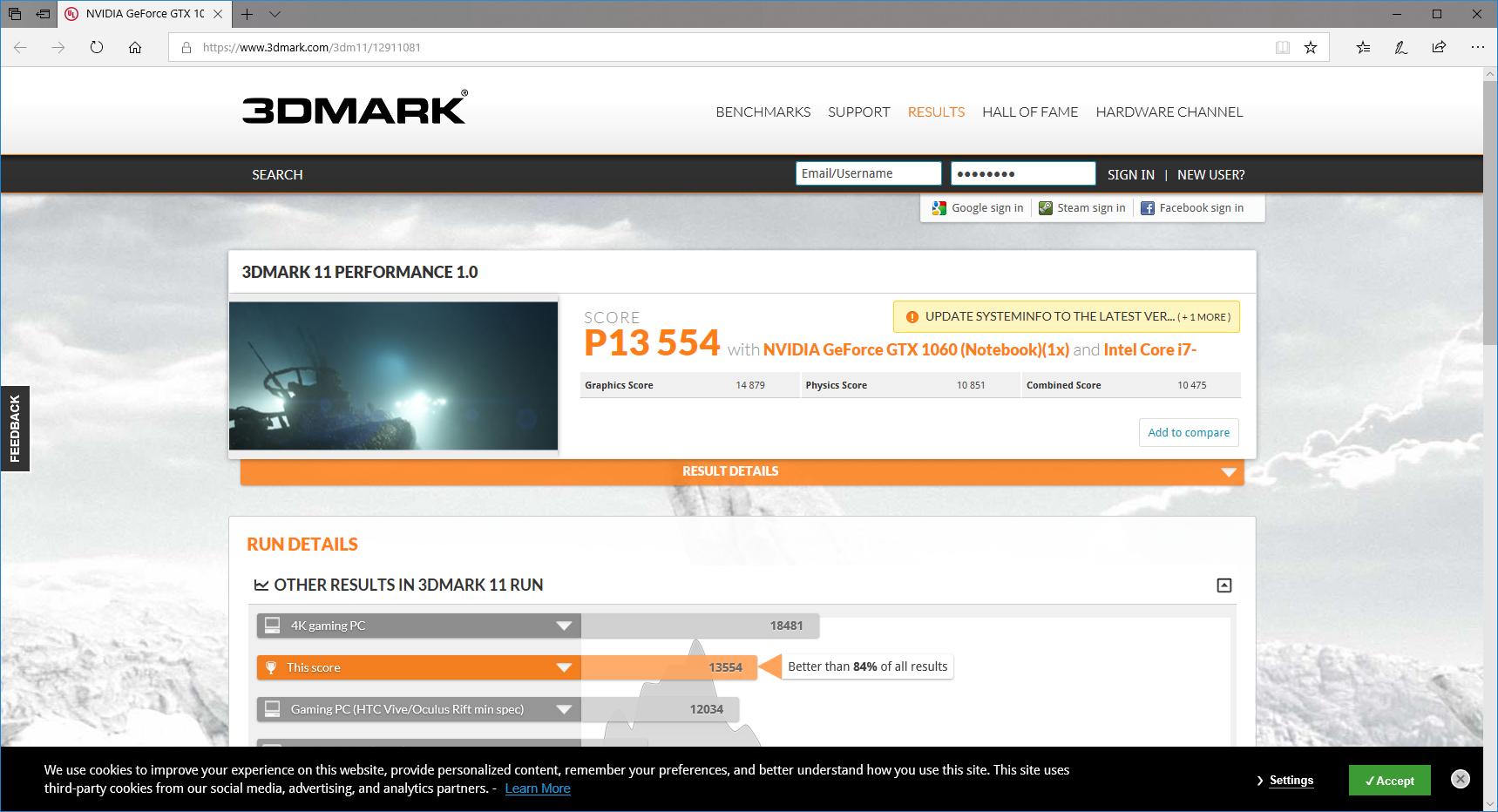Dismiss the cookie banner with X

1461,779
